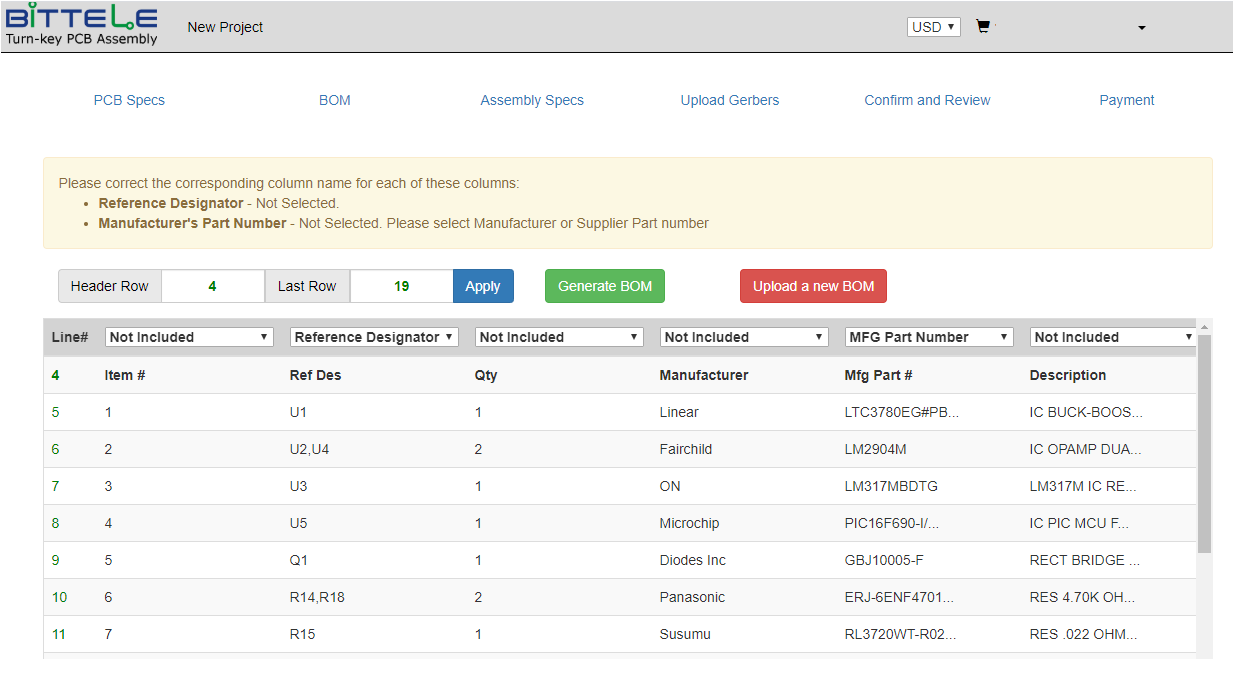The image size is (1246, 692).
Task: Focus the Header Row number field
Action: tap(213, 286)
